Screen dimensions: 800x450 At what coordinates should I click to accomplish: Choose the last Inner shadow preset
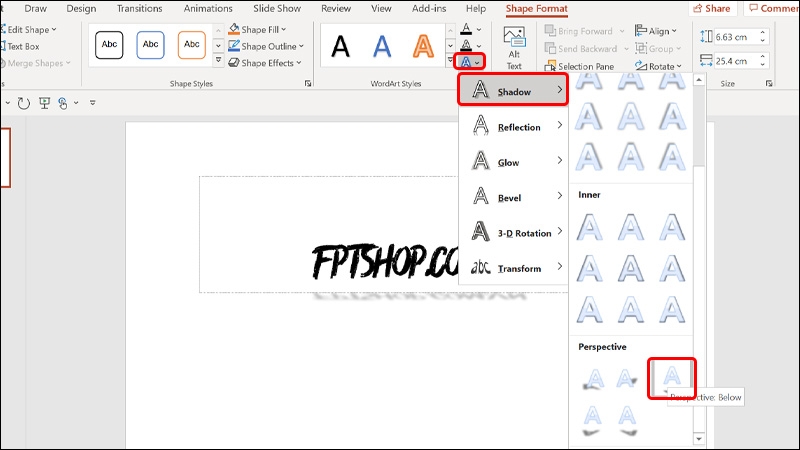pyautogui.click(x=671, y=310)
